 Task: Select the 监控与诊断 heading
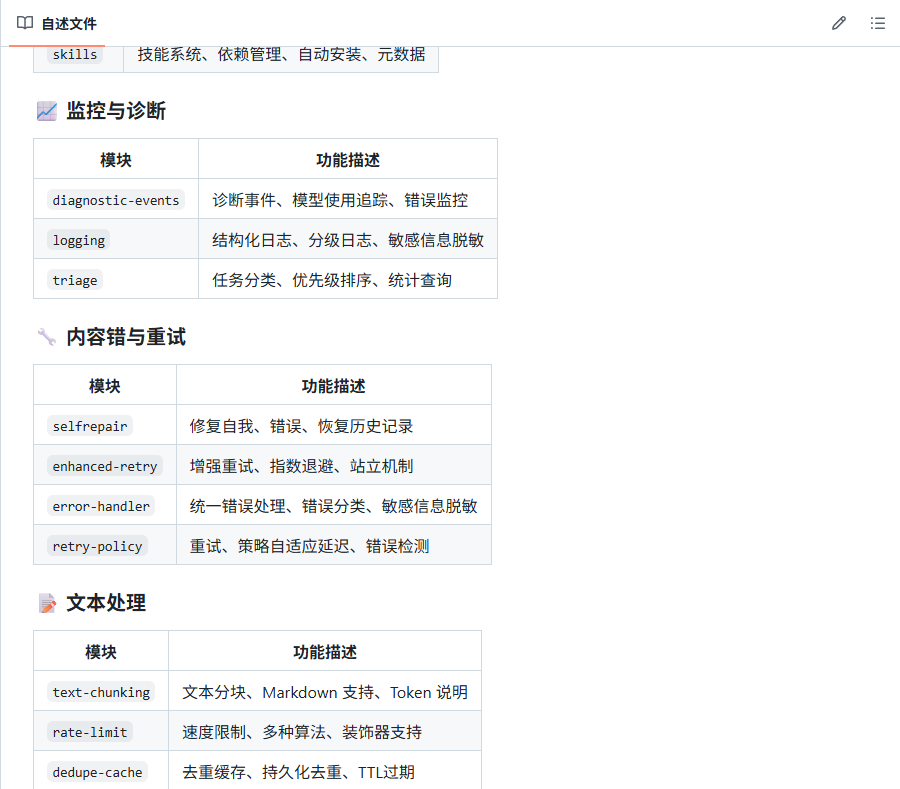(116, 111)
